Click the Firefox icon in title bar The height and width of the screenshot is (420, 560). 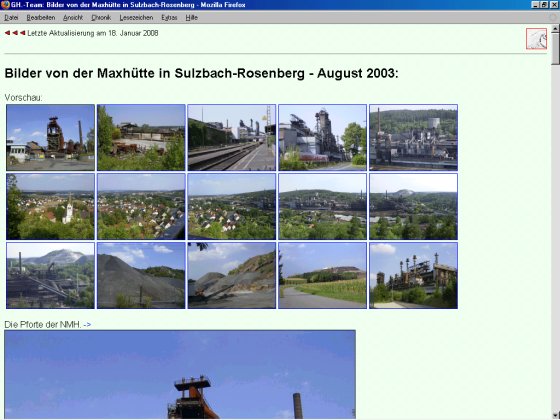pos(5,5)
